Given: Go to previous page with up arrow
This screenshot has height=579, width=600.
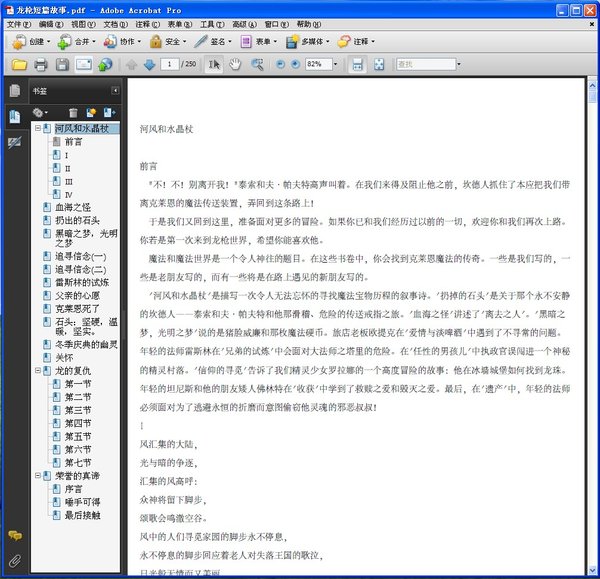Looking at the screenshot, I should [x=131, y=65].
